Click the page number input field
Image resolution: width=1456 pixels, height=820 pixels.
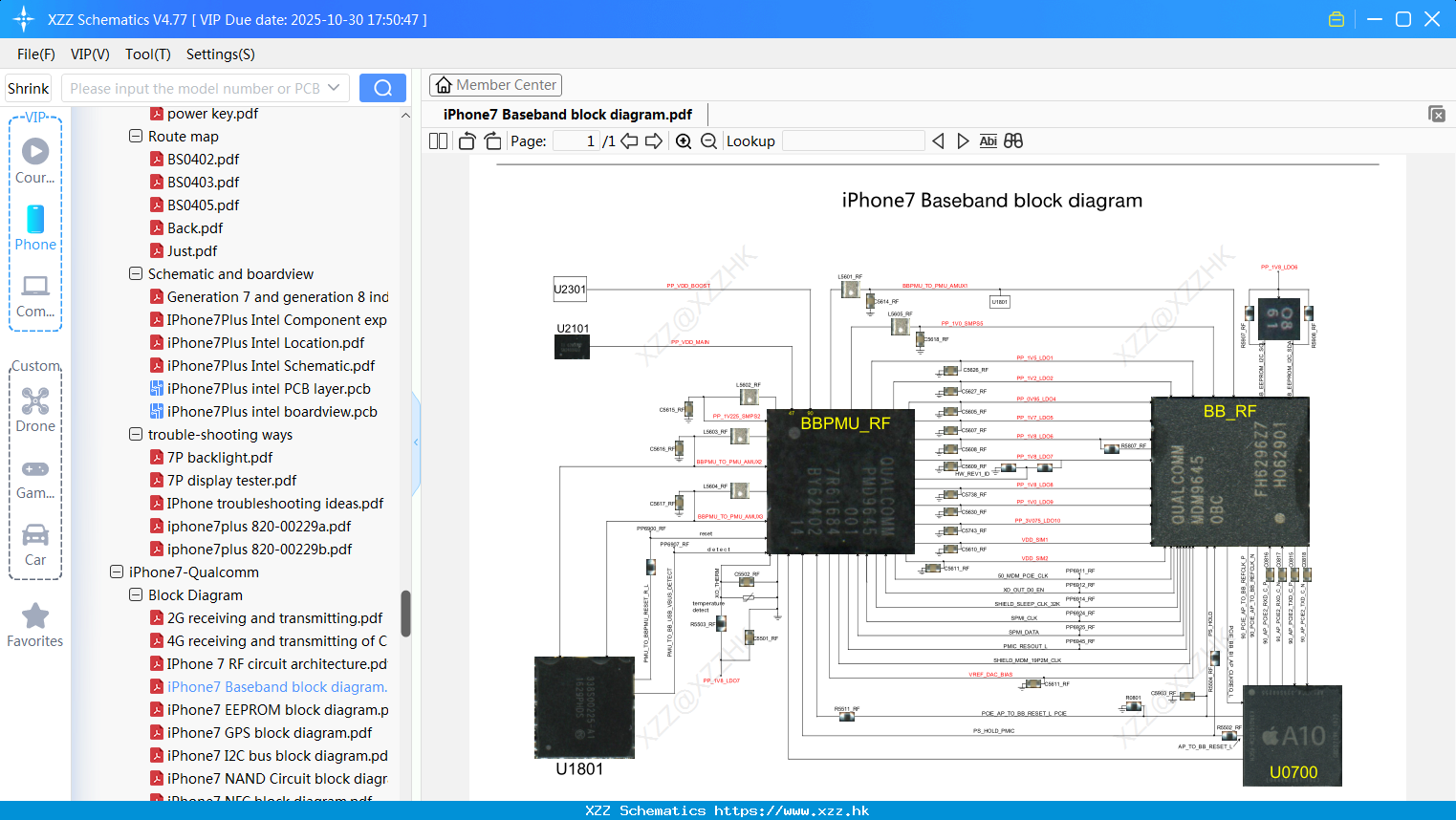pos(576,141)
